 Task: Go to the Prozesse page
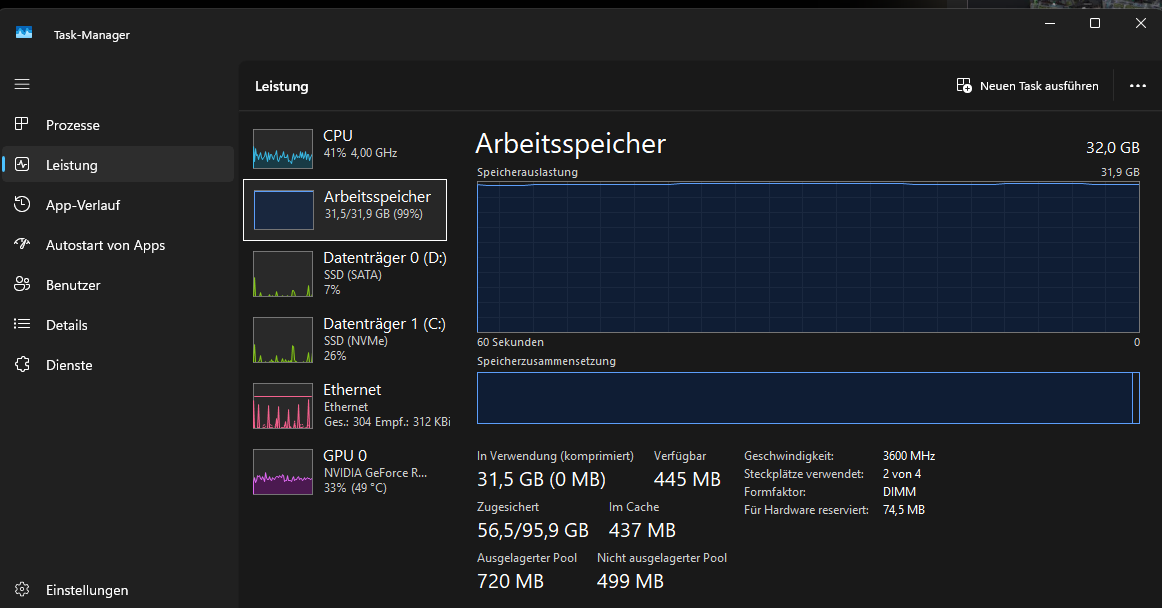click(x=118, y=125)
